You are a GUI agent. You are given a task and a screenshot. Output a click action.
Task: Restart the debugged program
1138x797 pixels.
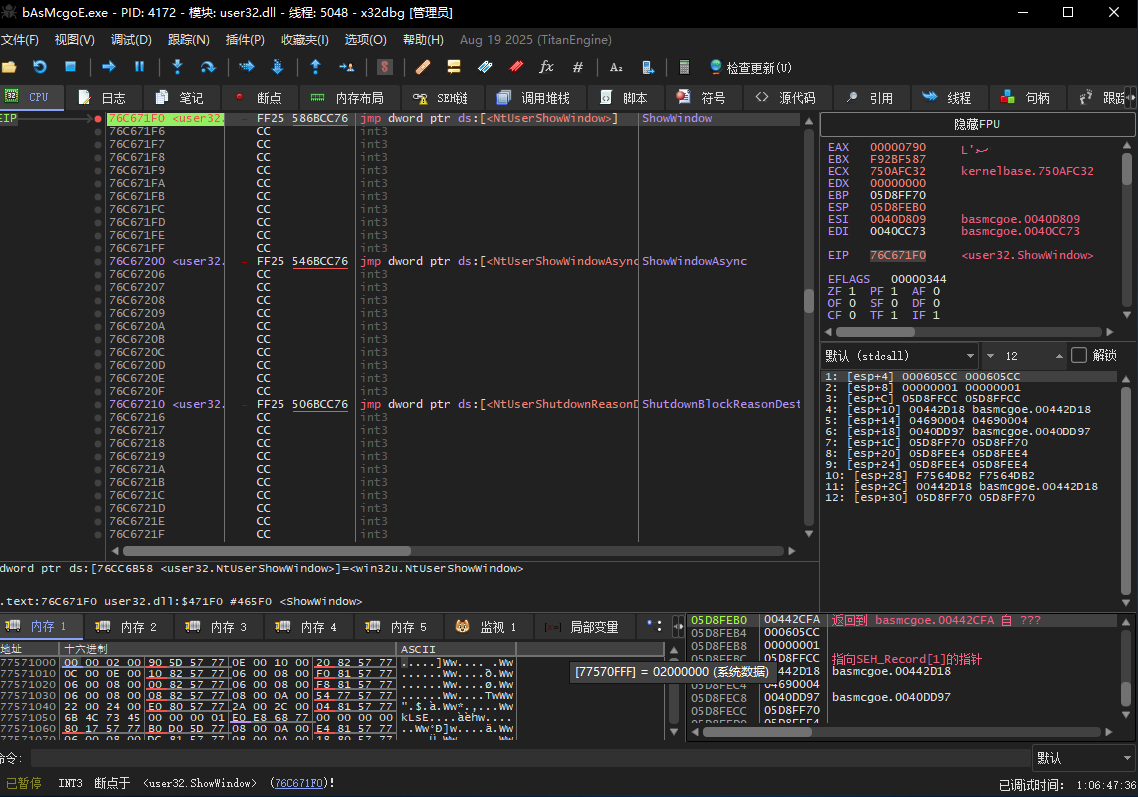tap(40, 68)
